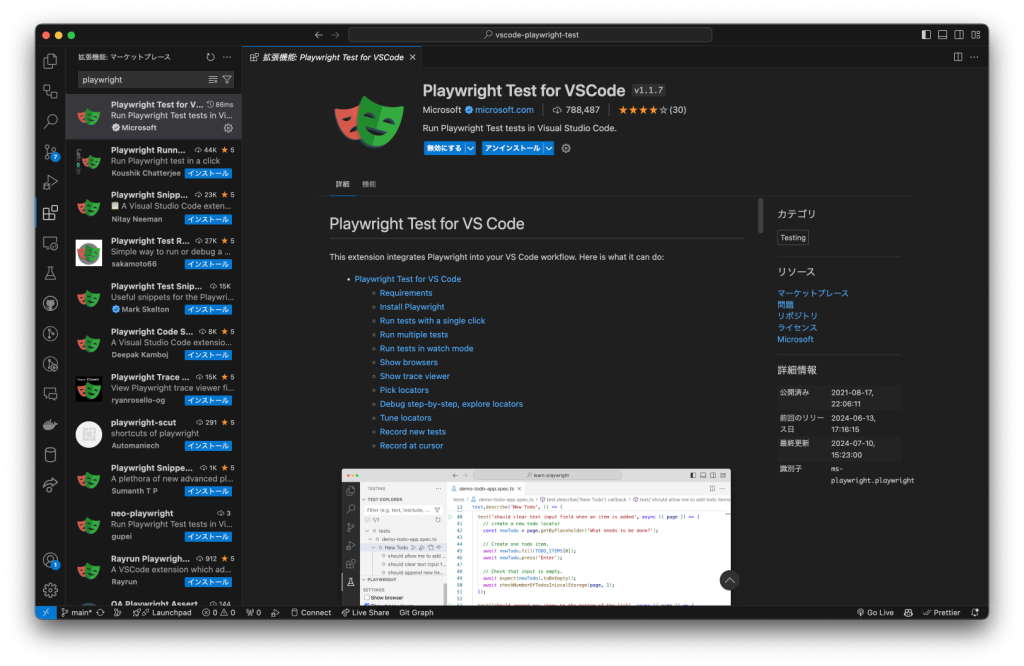Start a Live Share session from the status bar
The image size is (1024, 666).
364,611
